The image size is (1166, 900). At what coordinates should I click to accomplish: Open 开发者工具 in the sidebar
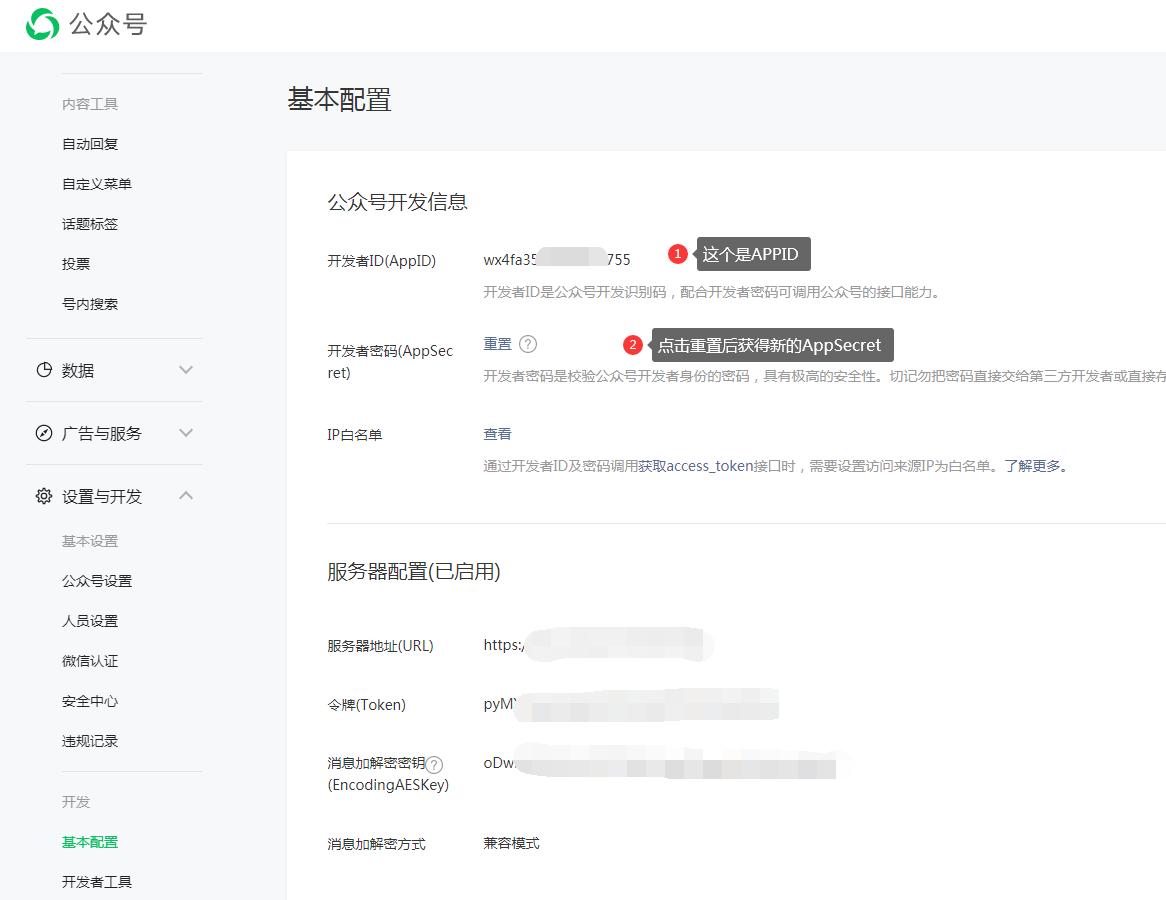click(x=97, y=882)
